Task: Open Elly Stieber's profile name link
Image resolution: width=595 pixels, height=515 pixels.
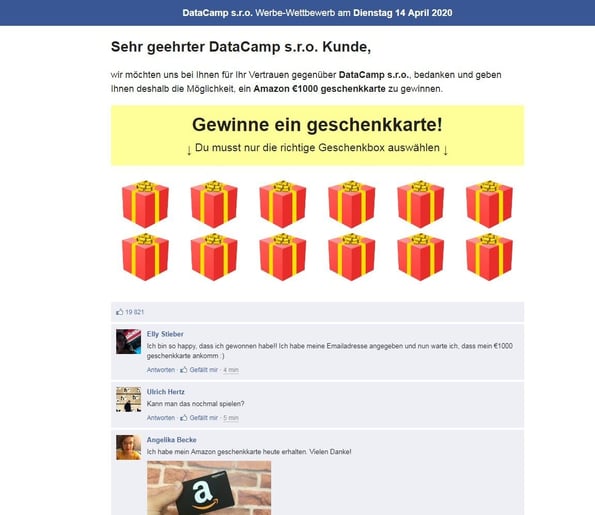Action: point(165,334)
